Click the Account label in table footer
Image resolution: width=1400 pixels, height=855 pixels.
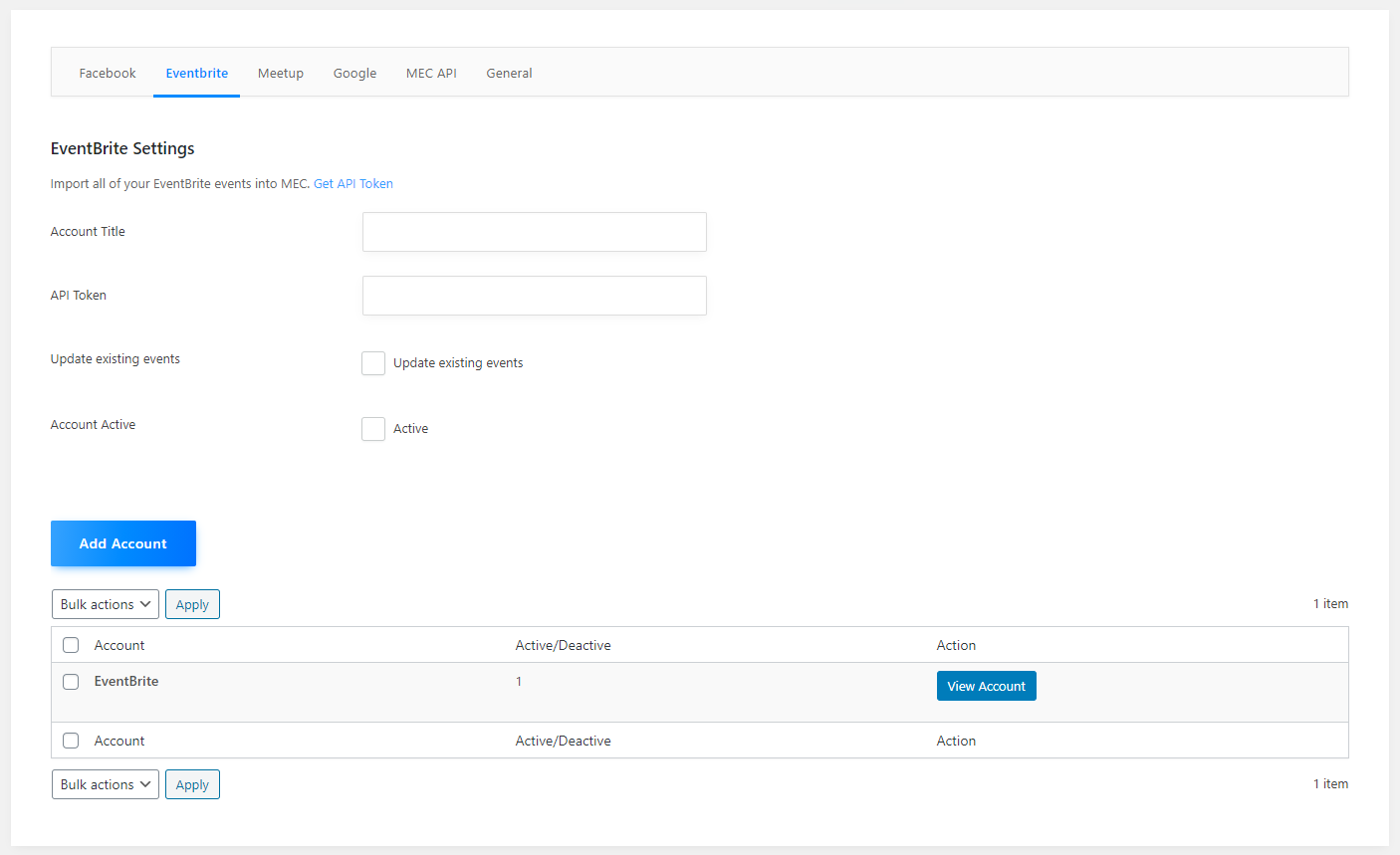[119, 741]
